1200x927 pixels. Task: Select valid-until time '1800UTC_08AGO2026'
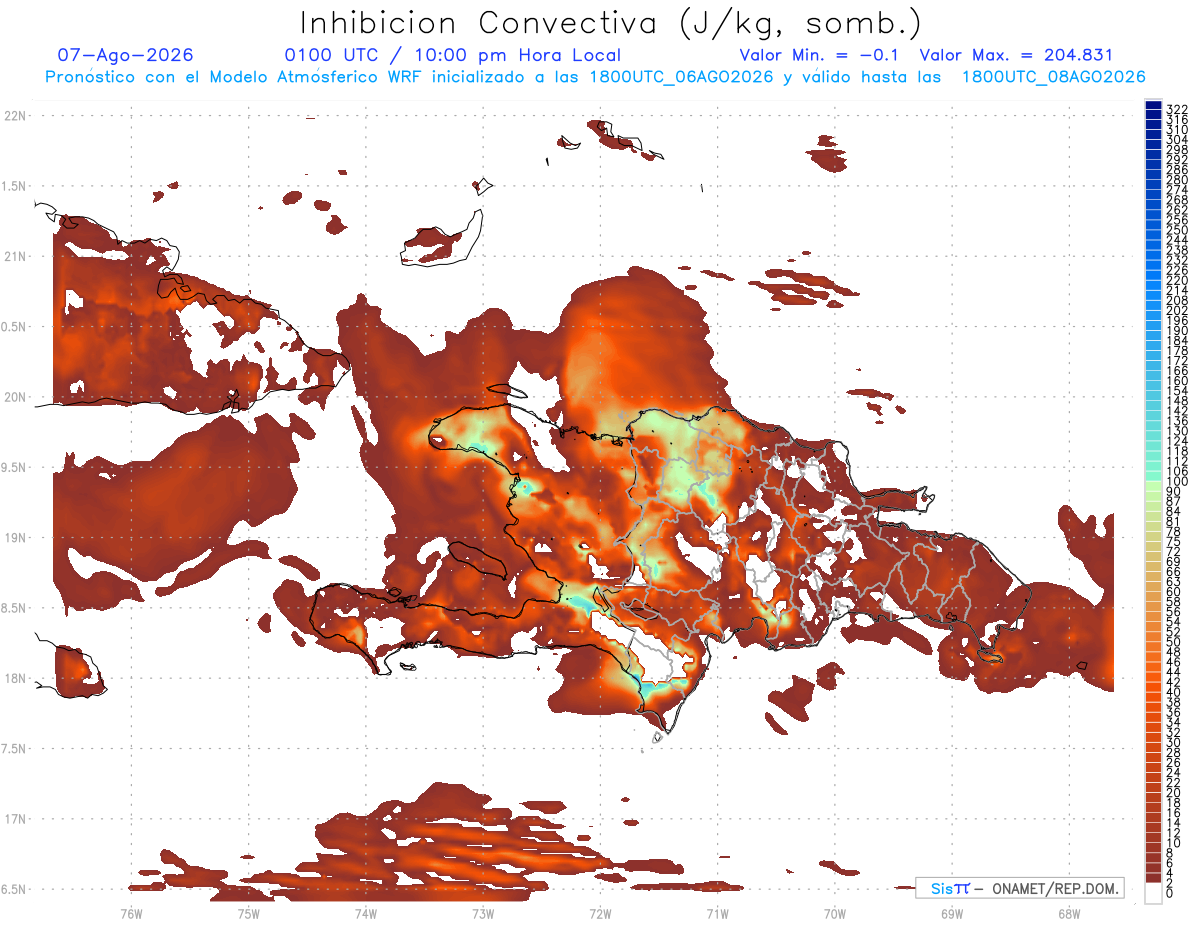click(x=1054, y=77)
